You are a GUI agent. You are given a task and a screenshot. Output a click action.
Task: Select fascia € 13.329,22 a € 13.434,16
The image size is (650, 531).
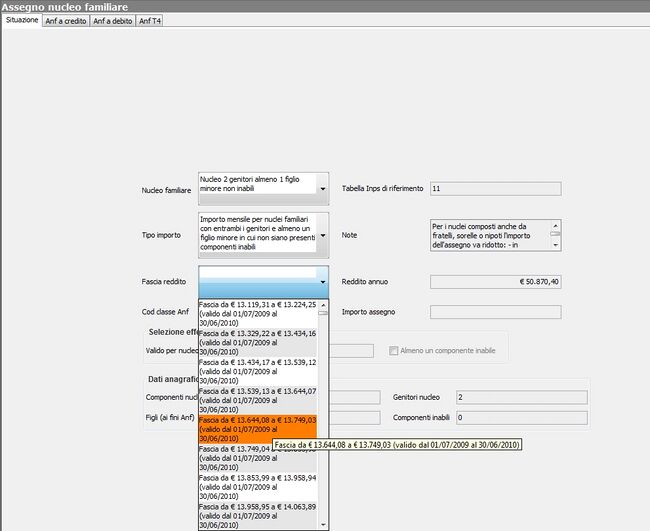pos(257,338)
